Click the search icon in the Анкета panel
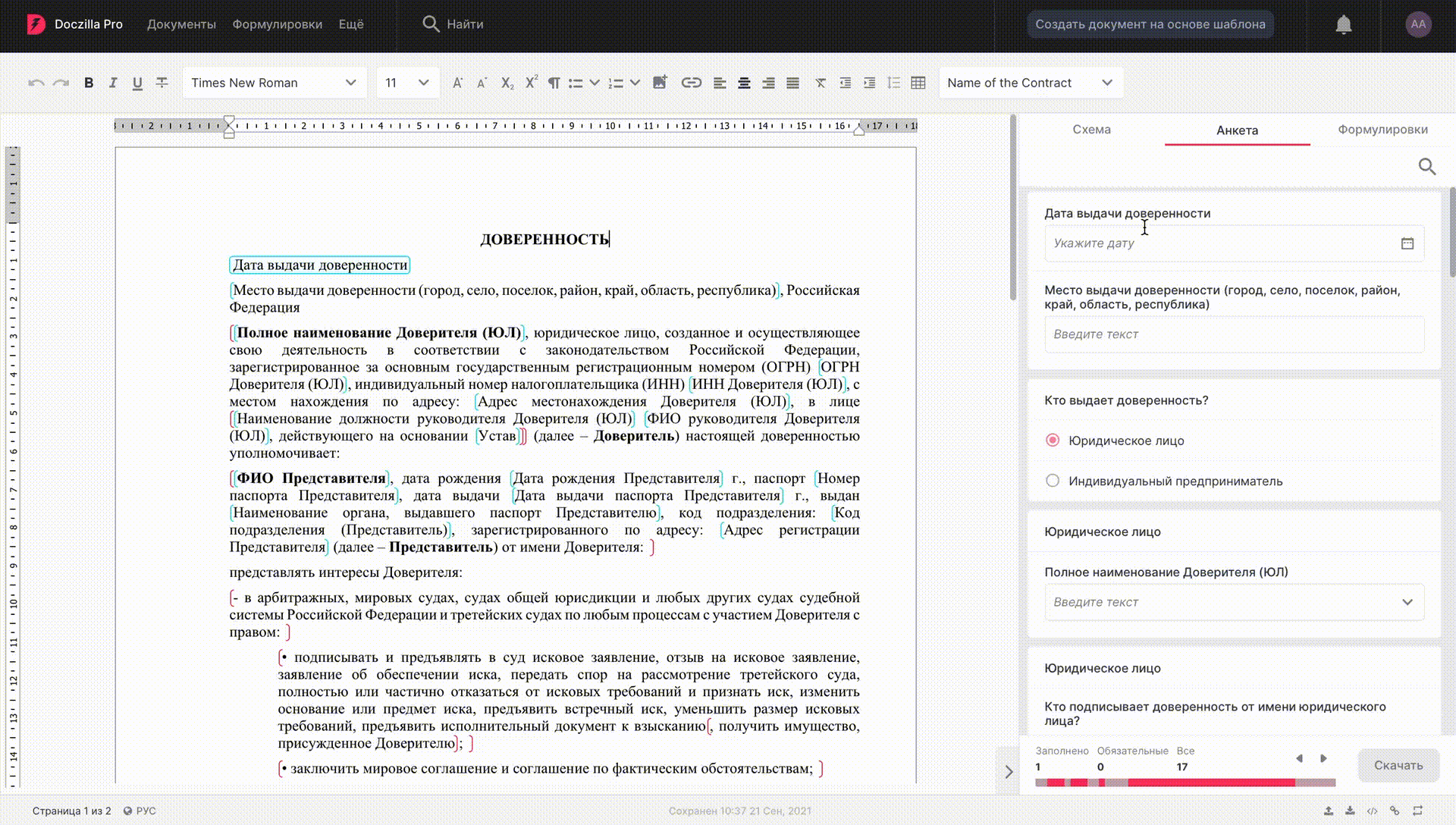This screenshot has width=1456, height=825. [1427, 166]
